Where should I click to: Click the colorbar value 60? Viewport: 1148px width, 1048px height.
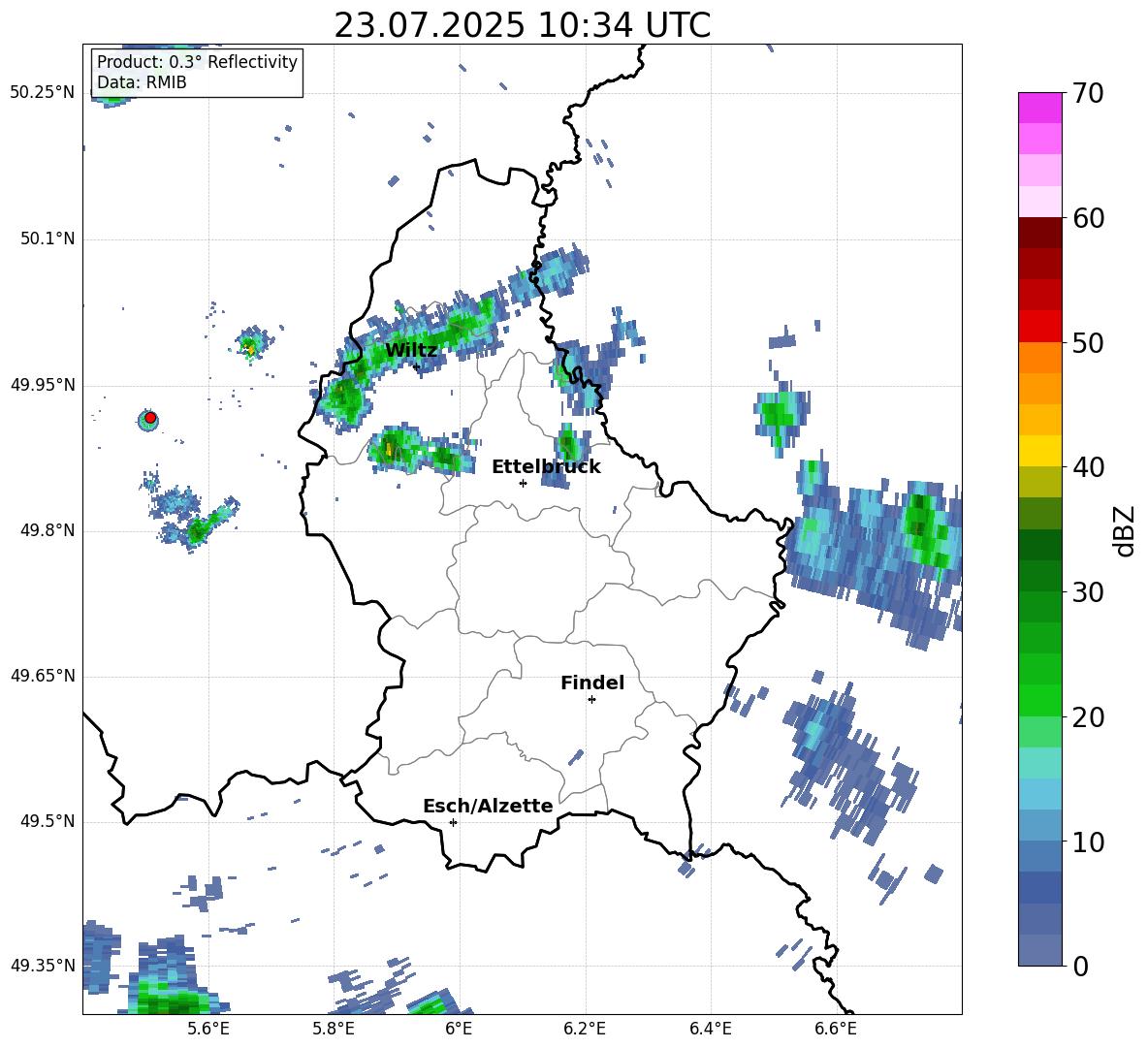click(1088, 218)
